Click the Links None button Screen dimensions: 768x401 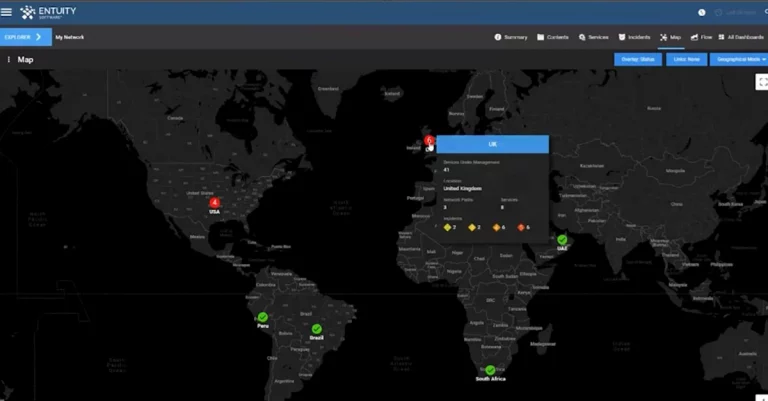pyautogui.click(x=686, y=59)
